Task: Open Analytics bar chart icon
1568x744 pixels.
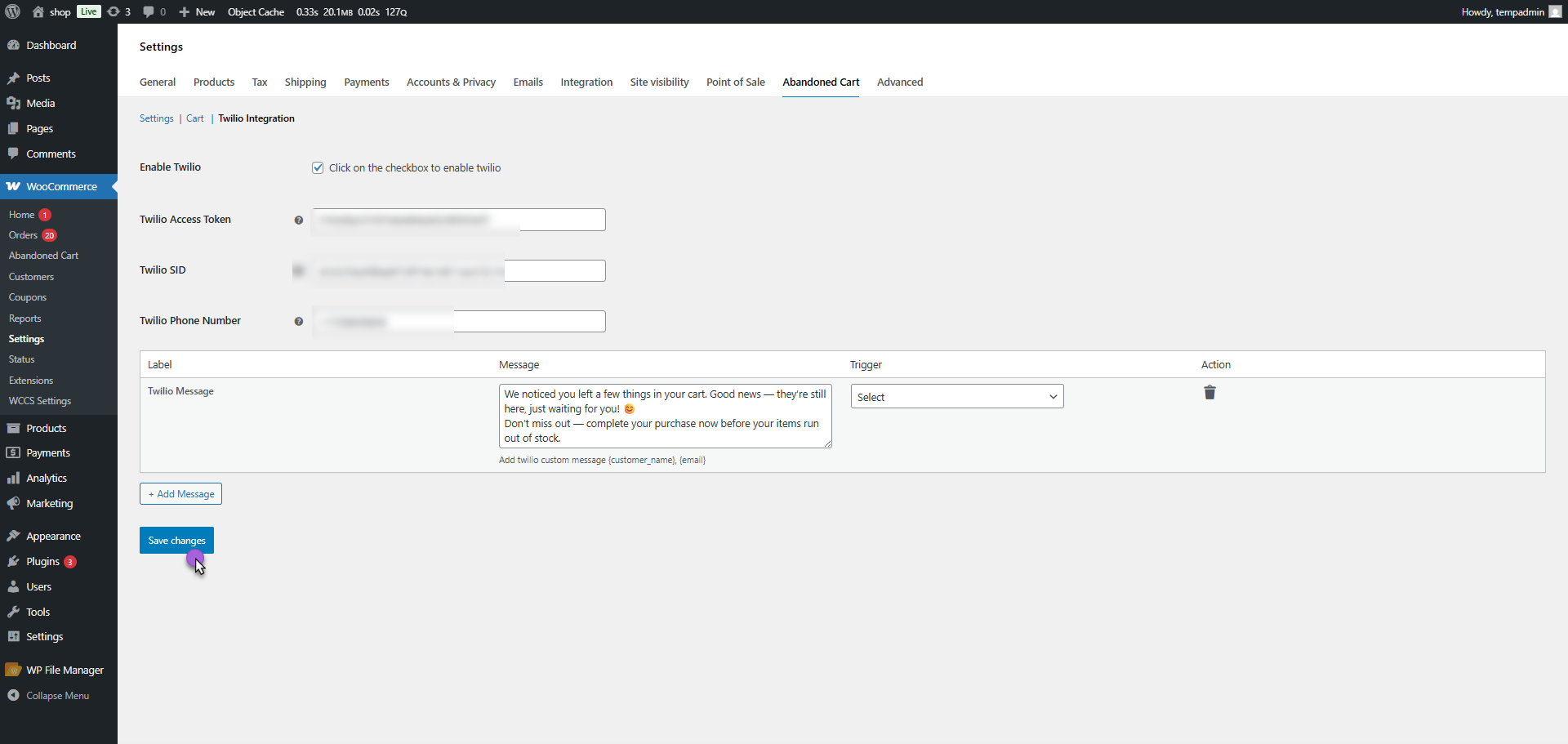Action: (13, 478)
